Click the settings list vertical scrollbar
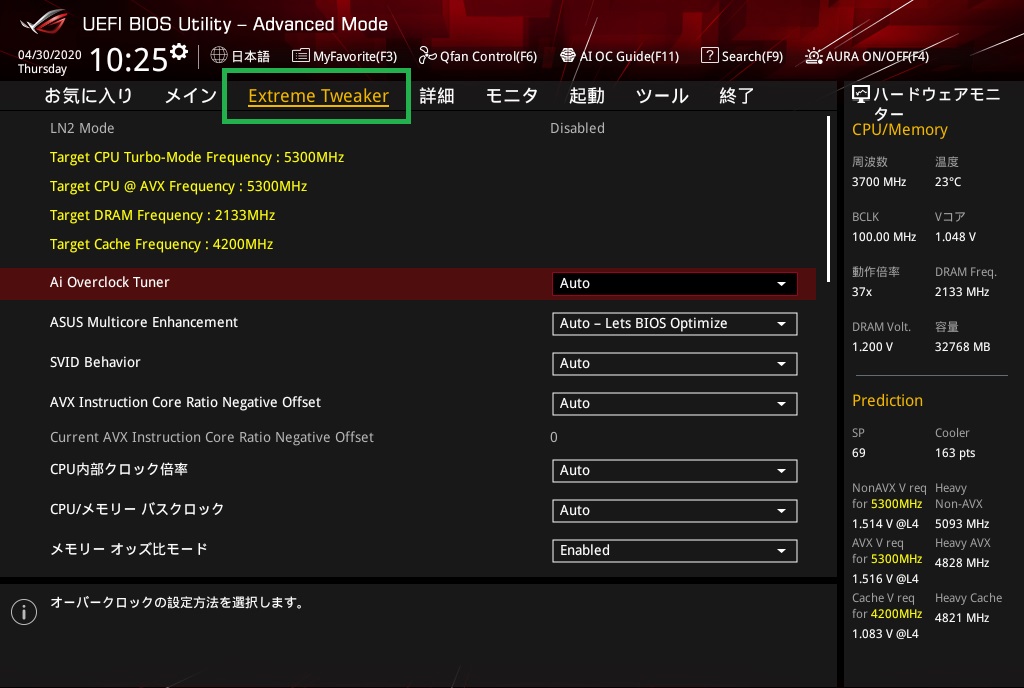Image resolution: width=1024 pixels, height=688 pixels. [x=828, y=199]
